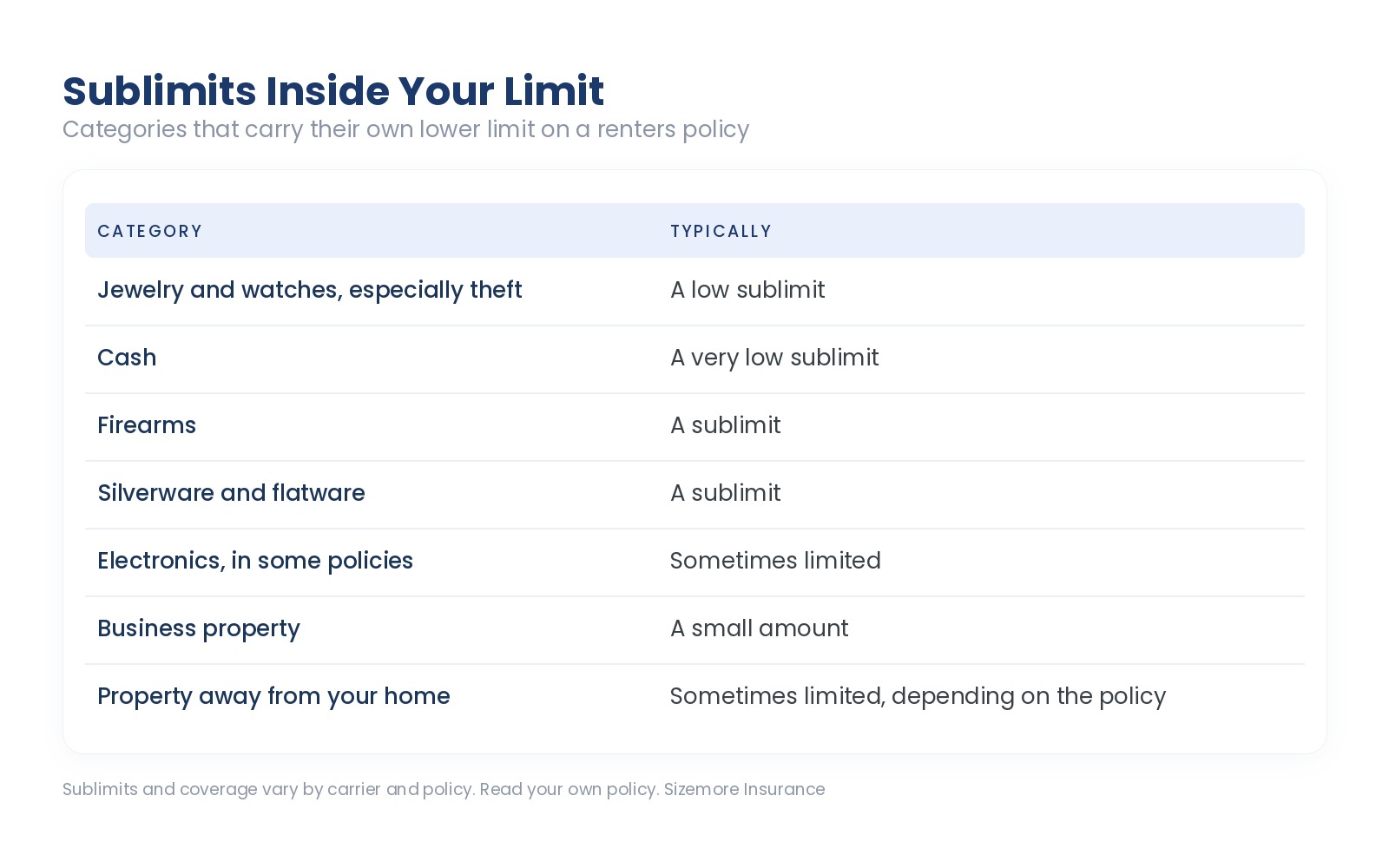Click the plain 'Sometimes limited' Electronics value
1389x868 pixels.
tap(775, 561)
